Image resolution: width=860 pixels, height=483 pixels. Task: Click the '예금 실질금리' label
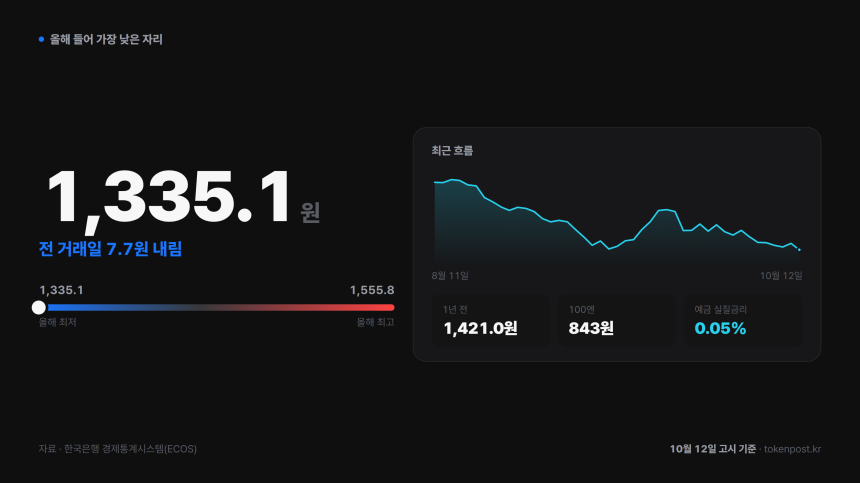click(721, 310)
